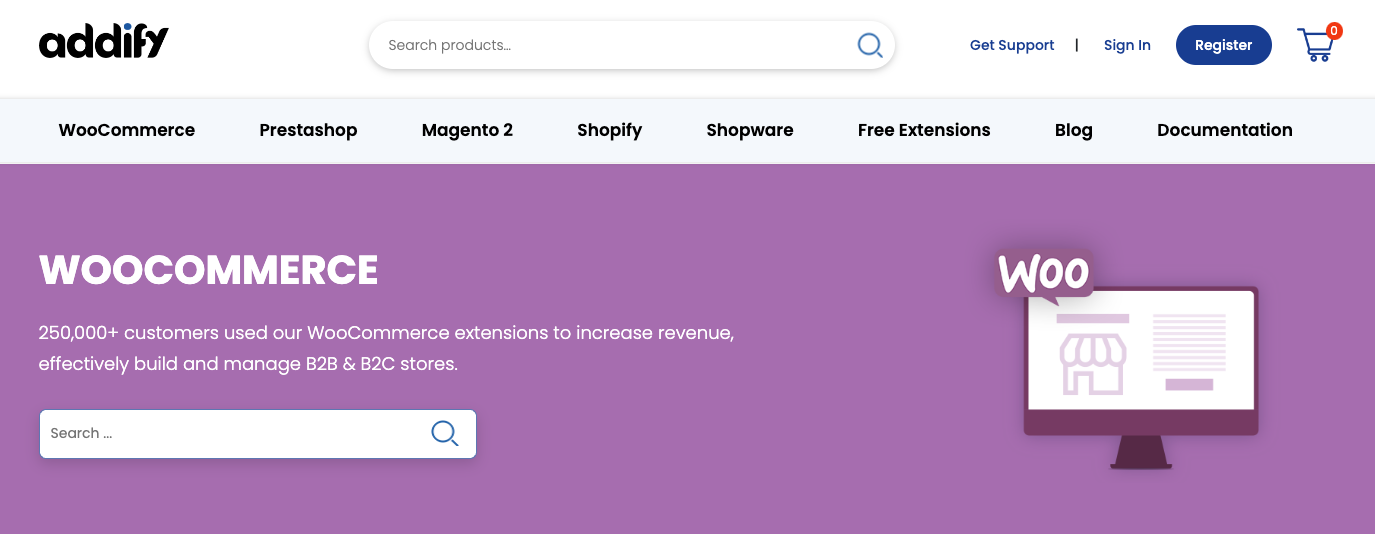Click the '250,000+ customers' description text
Screen dimensions: 1375x534
[x=386, y=348]
